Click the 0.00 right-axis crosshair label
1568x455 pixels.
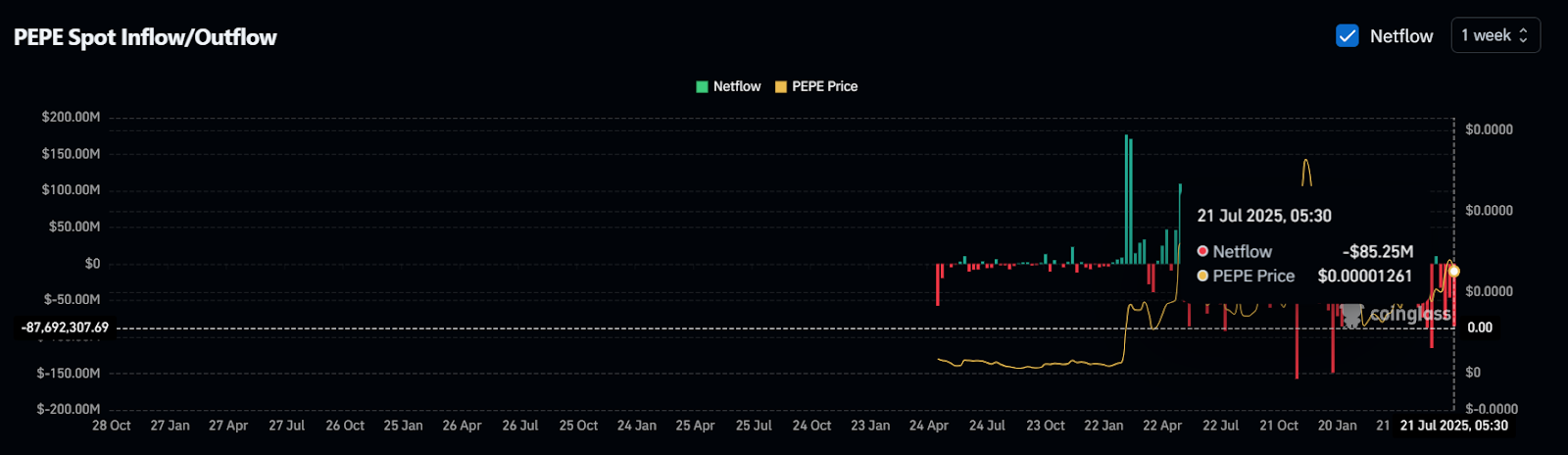pos(1480,328)
